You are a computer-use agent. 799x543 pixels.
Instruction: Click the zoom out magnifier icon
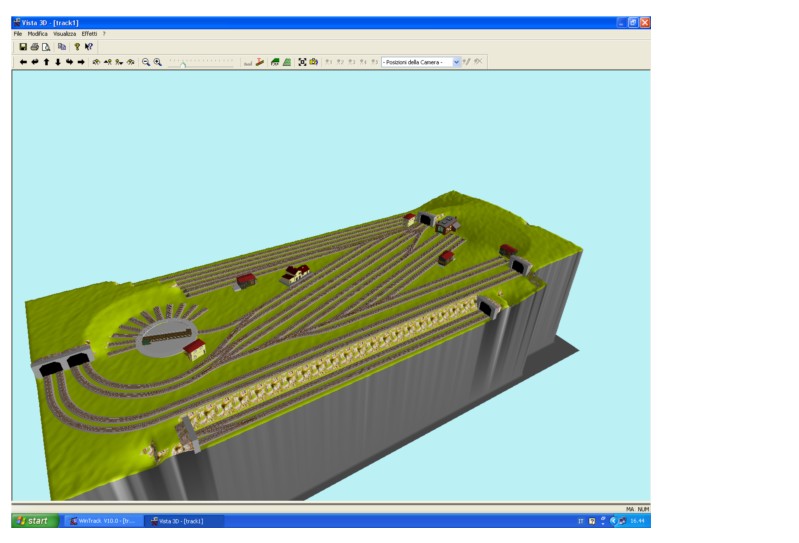coord(146,62)
